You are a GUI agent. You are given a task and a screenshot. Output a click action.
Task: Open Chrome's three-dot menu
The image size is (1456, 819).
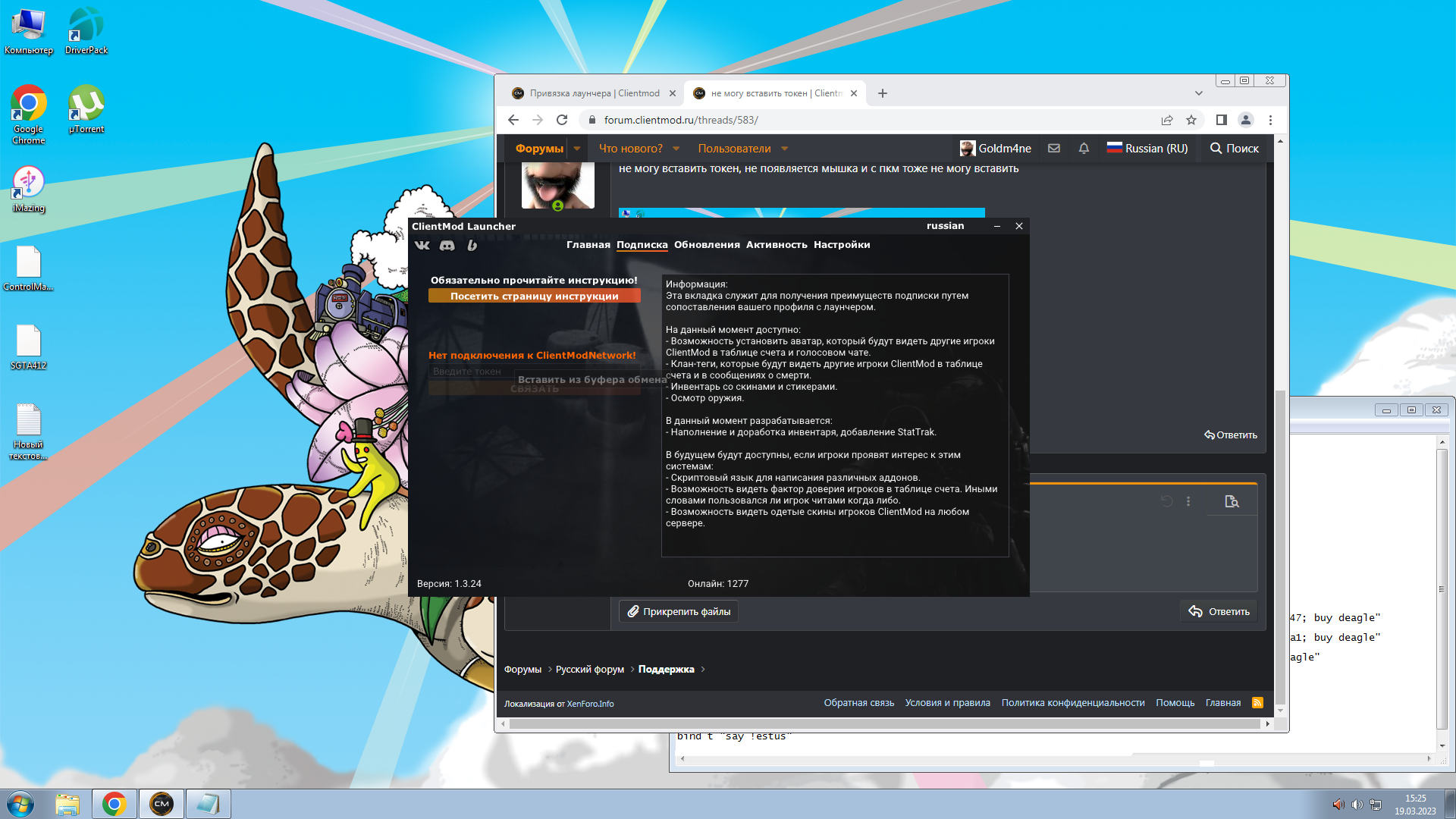(x=1270, y=120)
